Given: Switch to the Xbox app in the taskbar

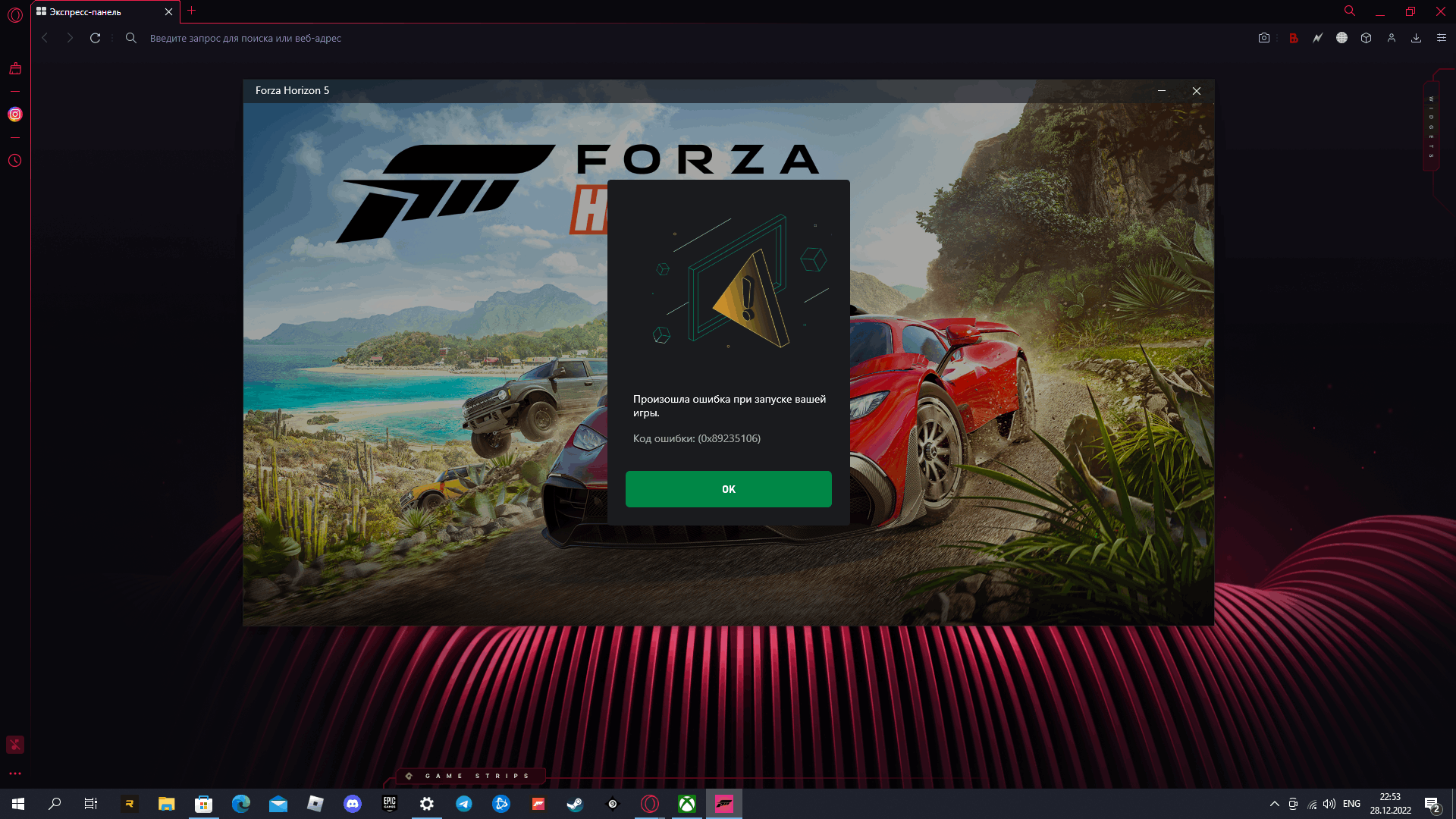Looking at the screenshot, I should pos(687,804).
